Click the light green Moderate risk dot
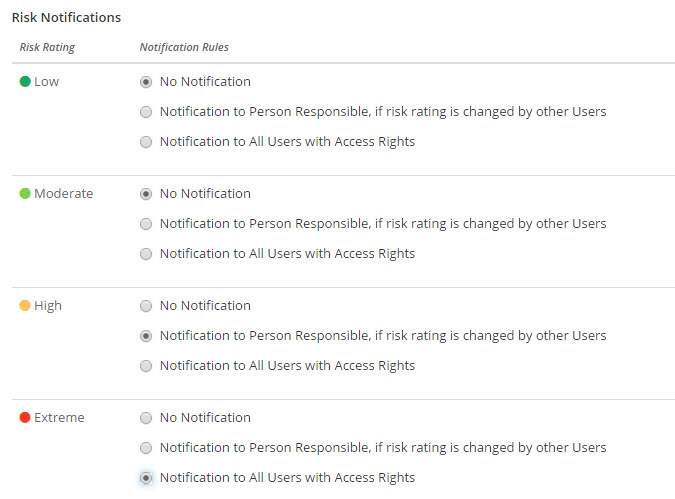Screen dimensions: 675x499 pos(25,193)
